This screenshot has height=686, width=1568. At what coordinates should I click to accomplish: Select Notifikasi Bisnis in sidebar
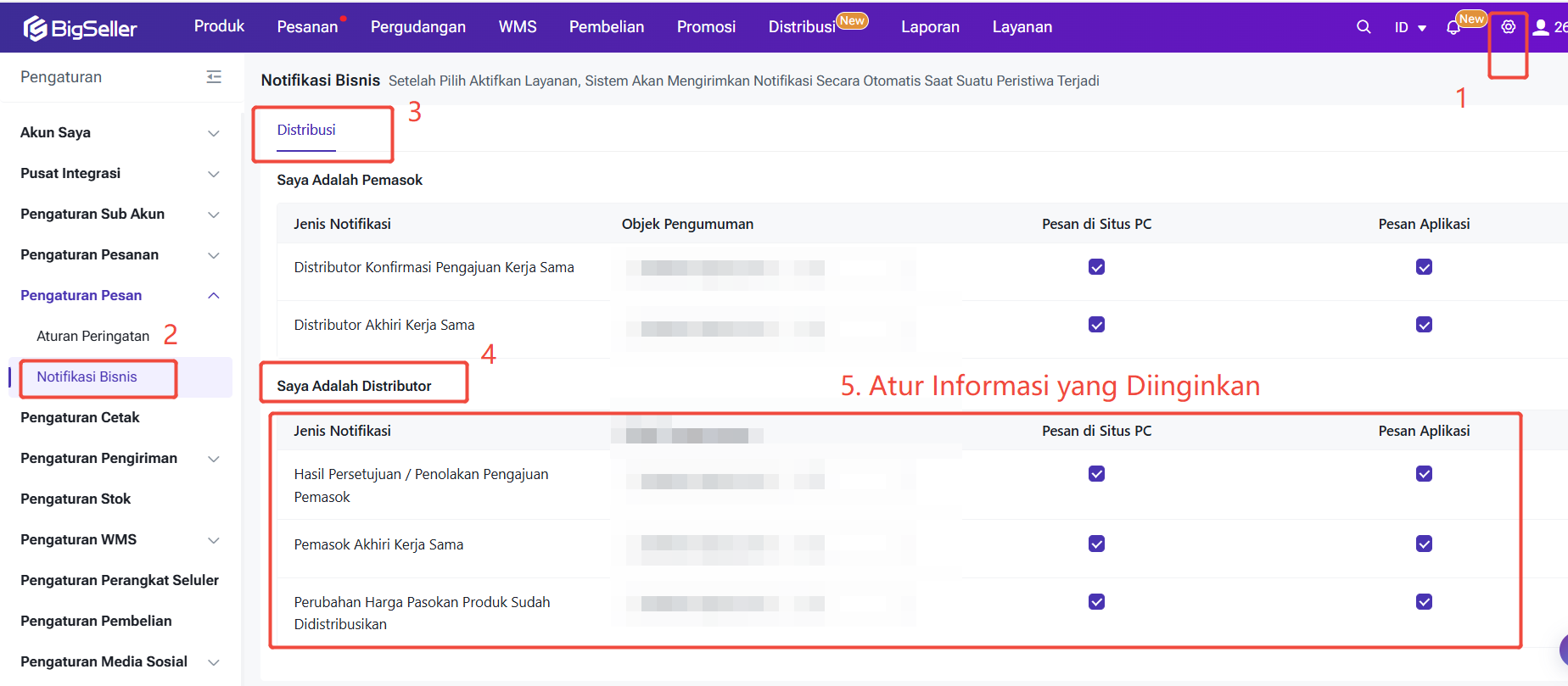[87, 376]
